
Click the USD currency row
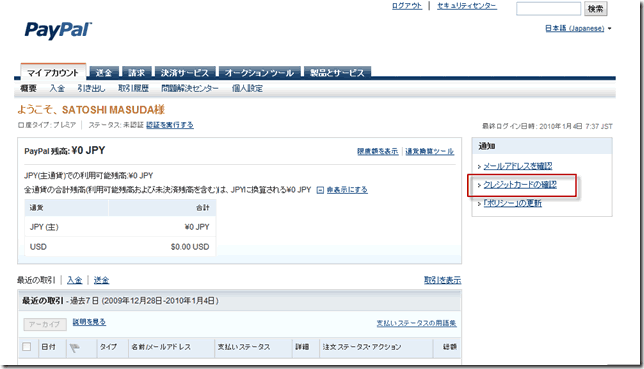click(120, 247)
